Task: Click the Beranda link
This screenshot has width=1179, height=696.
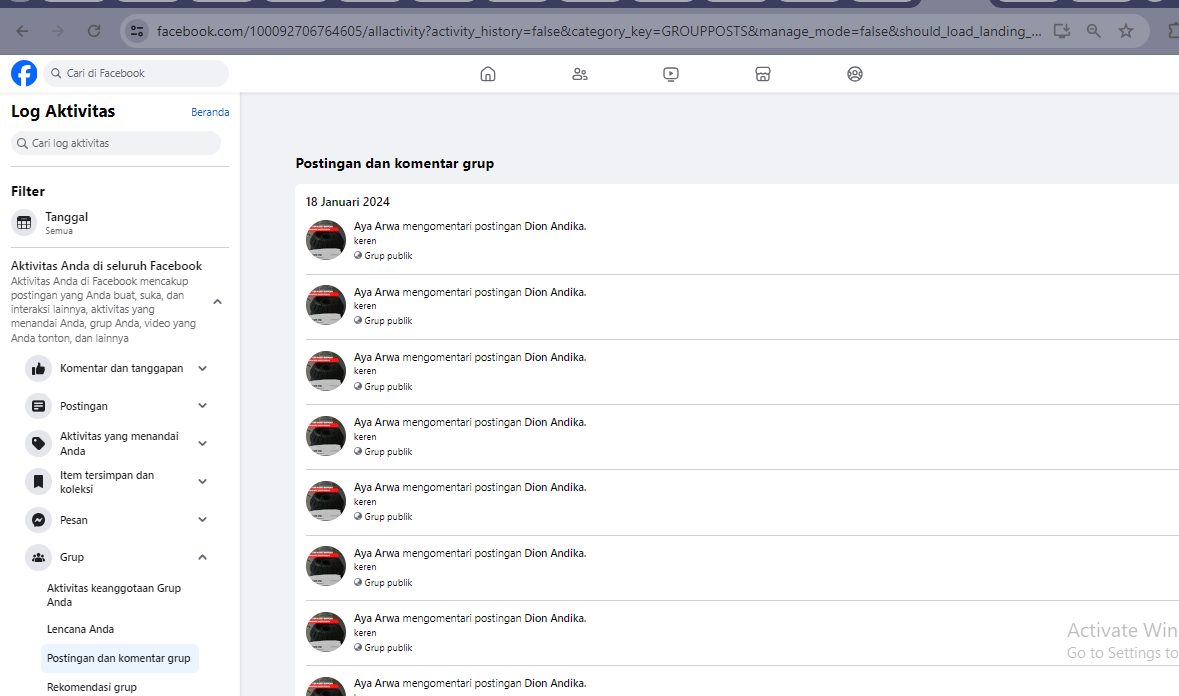Action: pyautogui.click(x=210, y=112)
